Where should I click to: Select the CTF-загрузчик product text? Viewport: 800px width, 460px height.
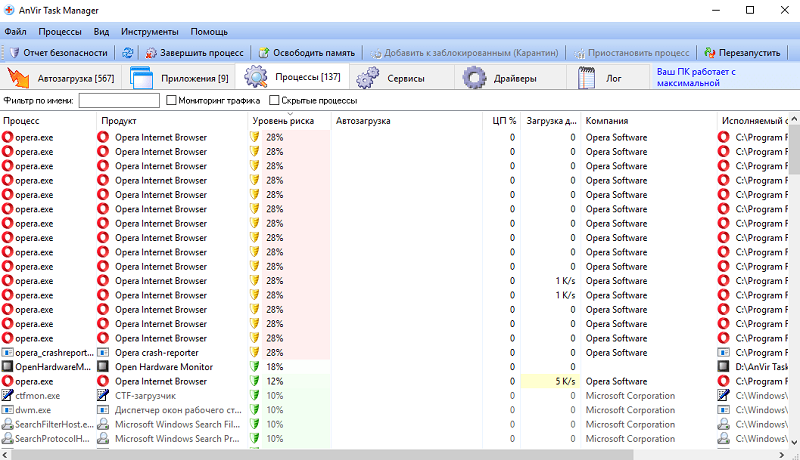(145, 396)
